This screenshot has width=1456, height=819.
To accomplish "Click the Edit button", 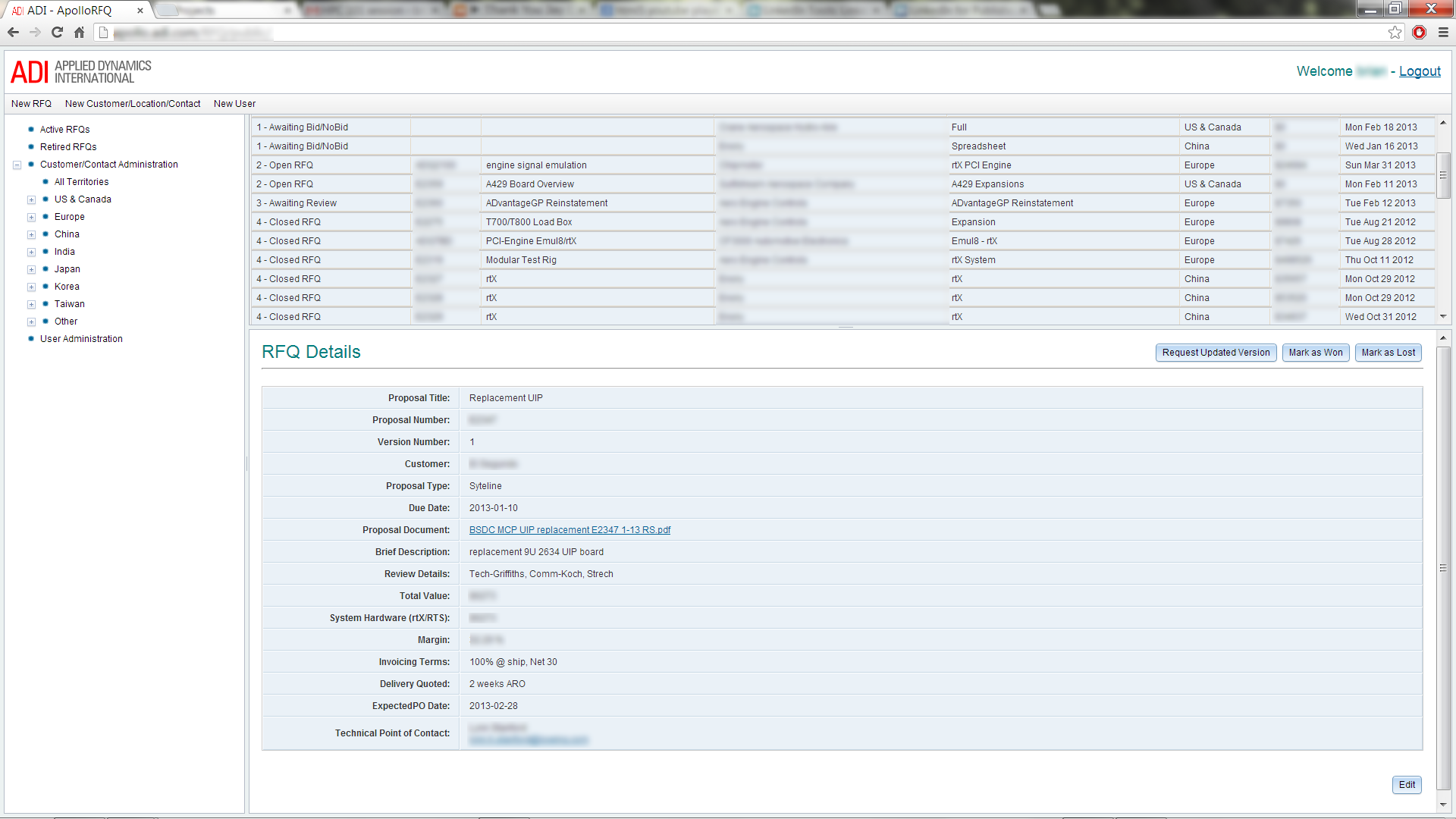I will [1407, 785].
